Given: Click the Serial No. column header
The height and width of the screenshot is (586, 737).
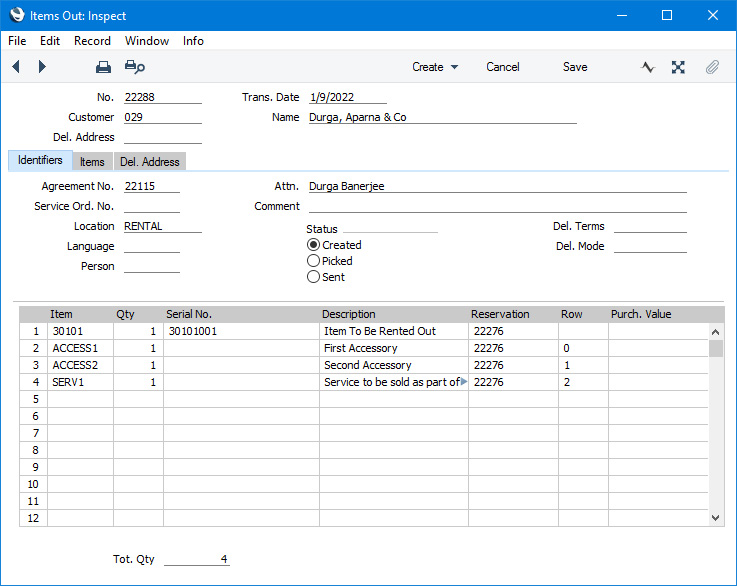Looking at the screenshot, I should tap(189, 314).
